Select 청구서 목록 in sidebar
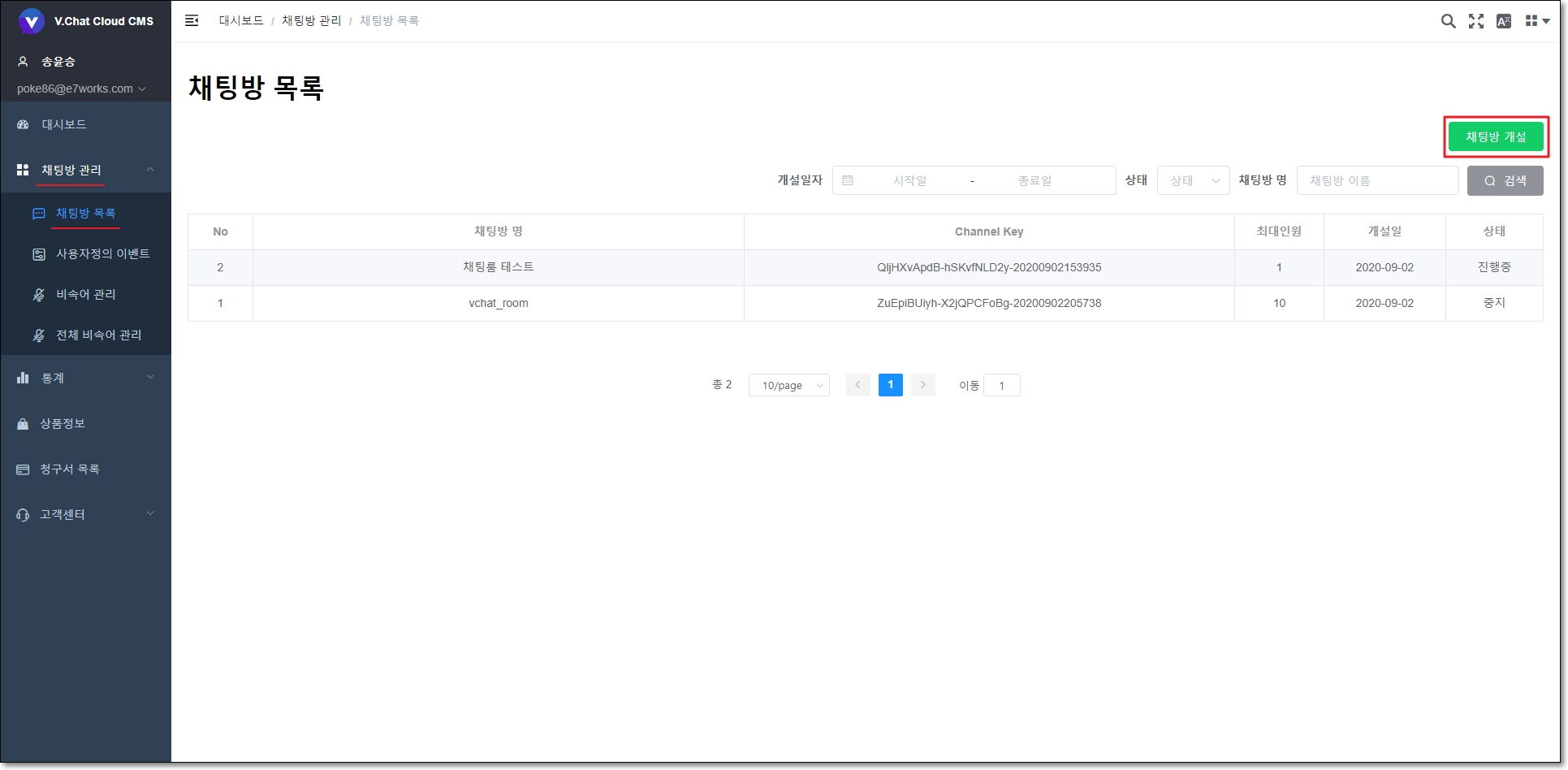This screenshot has width=1568, height=770. click(70, 469)
